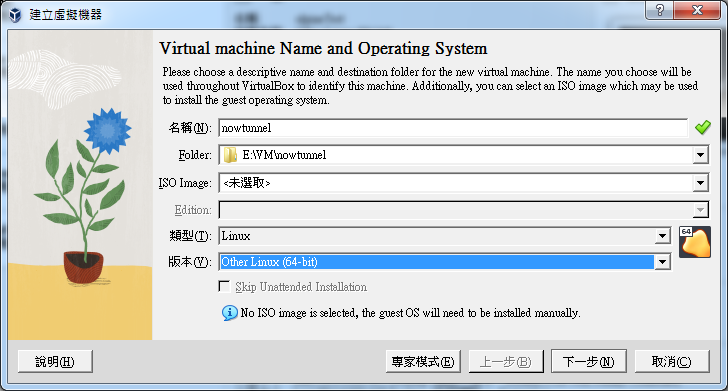728x391 pixels.
Task: Click the 64-bit Linux OS type icon
Action: (695, 242)
